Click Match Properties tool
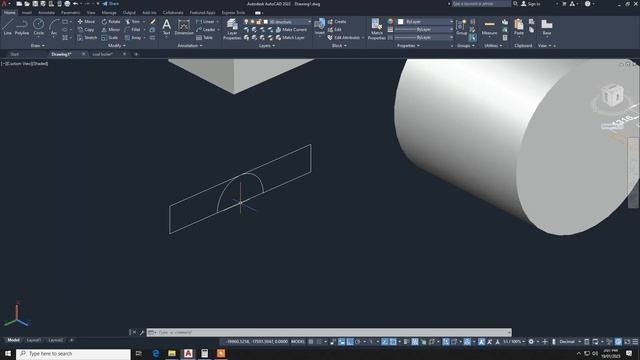 [x=376, y=29]
